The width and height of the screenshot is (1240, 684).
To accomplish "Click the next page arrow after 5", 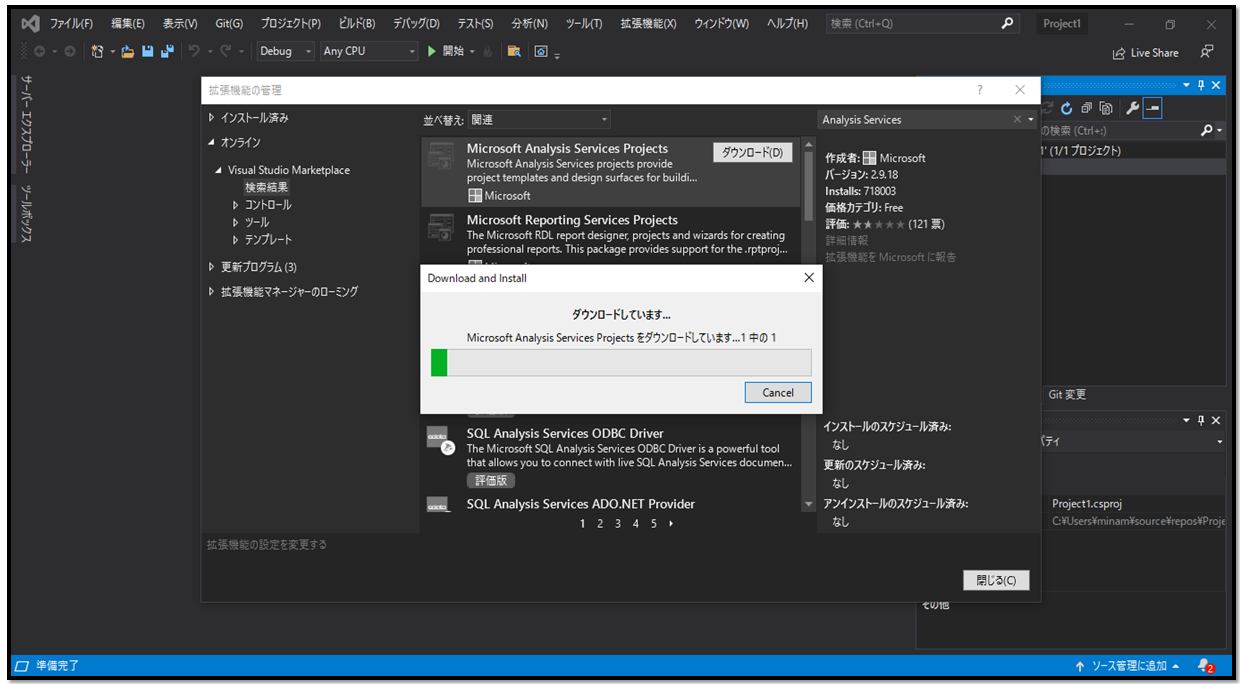I will pos(671,524).
